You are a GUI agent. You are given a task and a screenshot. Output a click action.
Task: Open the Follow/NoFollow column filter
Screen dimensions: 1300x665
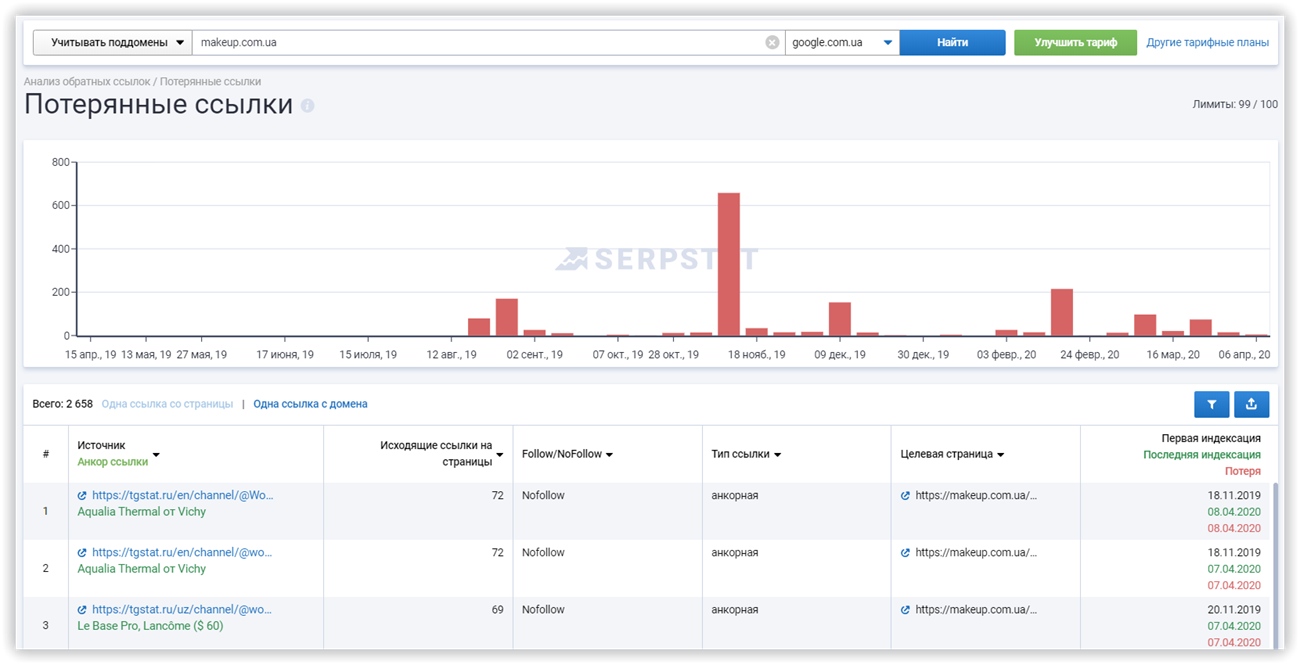tap(567, 454)
